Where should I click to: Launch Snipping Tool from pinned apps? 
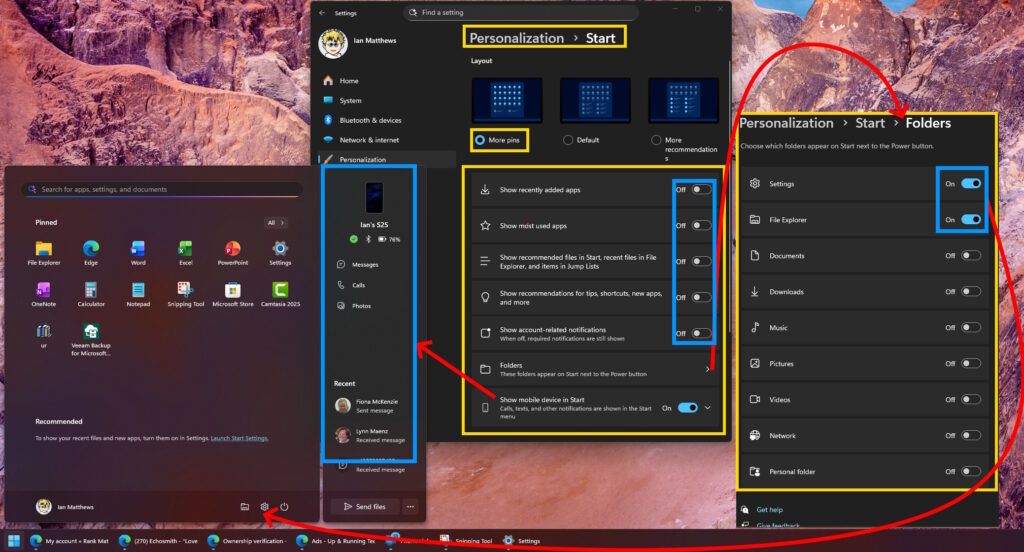(185, 294)
